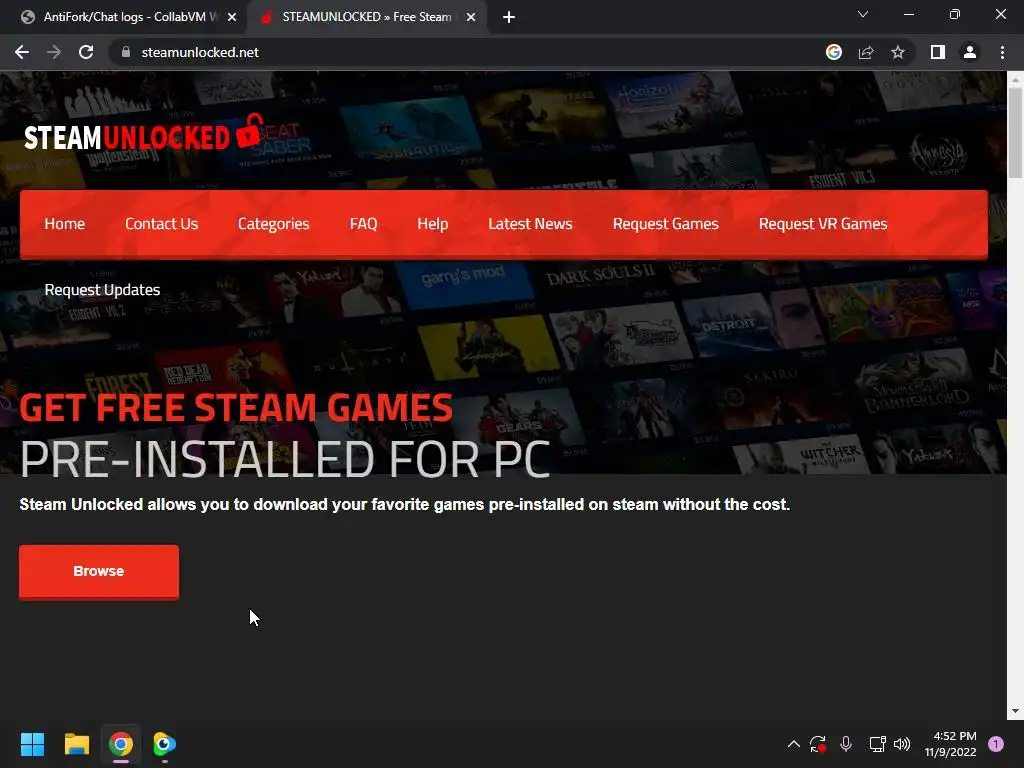Reload the steamunlocked.net page
Image resolution: width=1024 pixels, height=768 pixels.
pos(86,52)
